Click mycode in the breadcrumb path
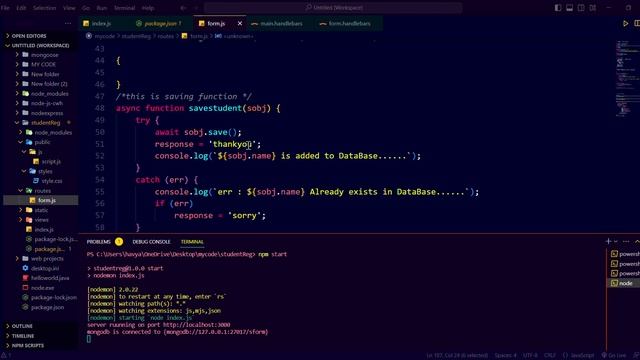The height and width of the screenshot is (360, 640). (104, 36)
